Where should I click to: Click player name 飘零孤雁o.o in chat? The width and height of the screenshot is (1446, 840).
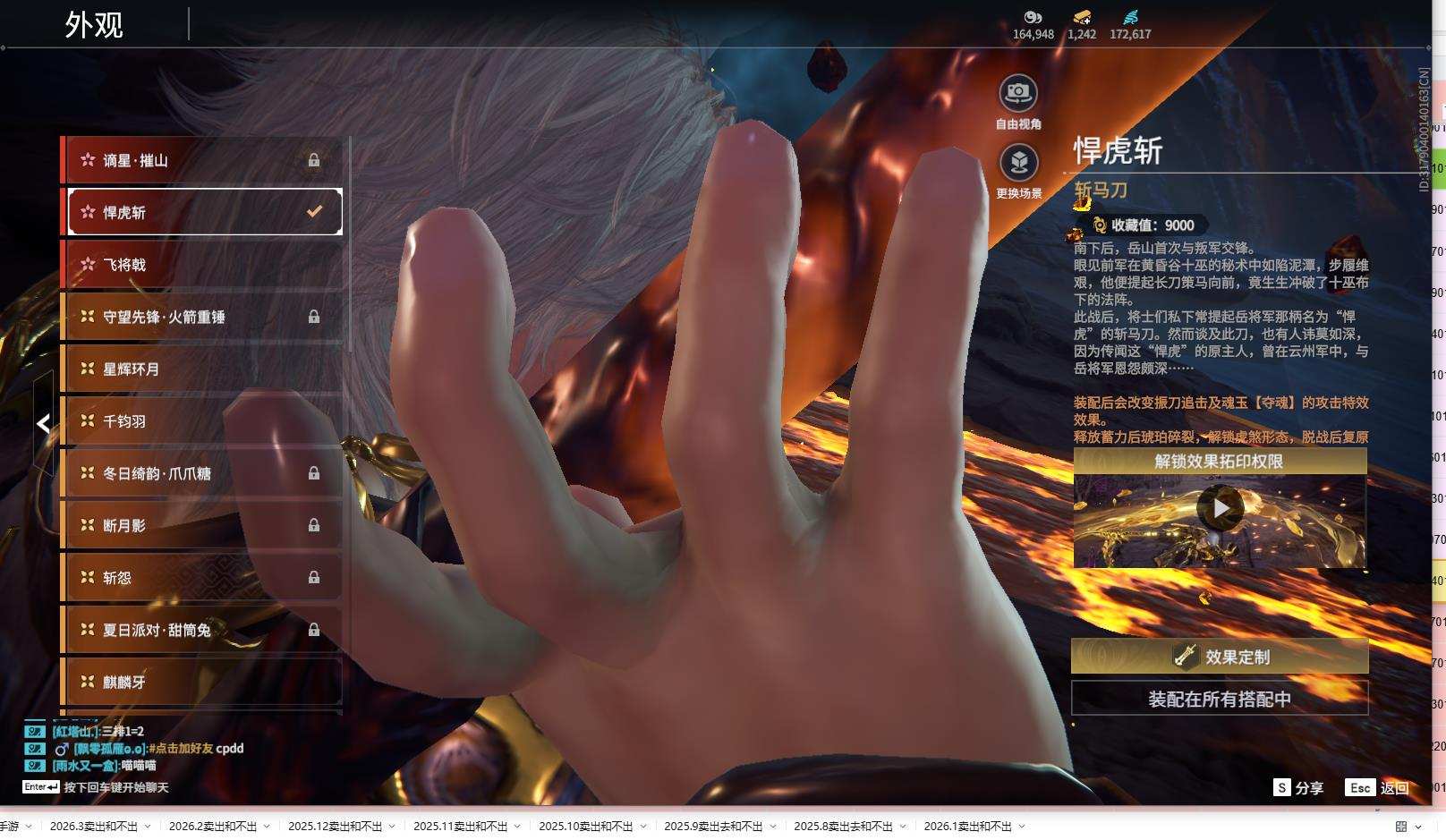109,749
